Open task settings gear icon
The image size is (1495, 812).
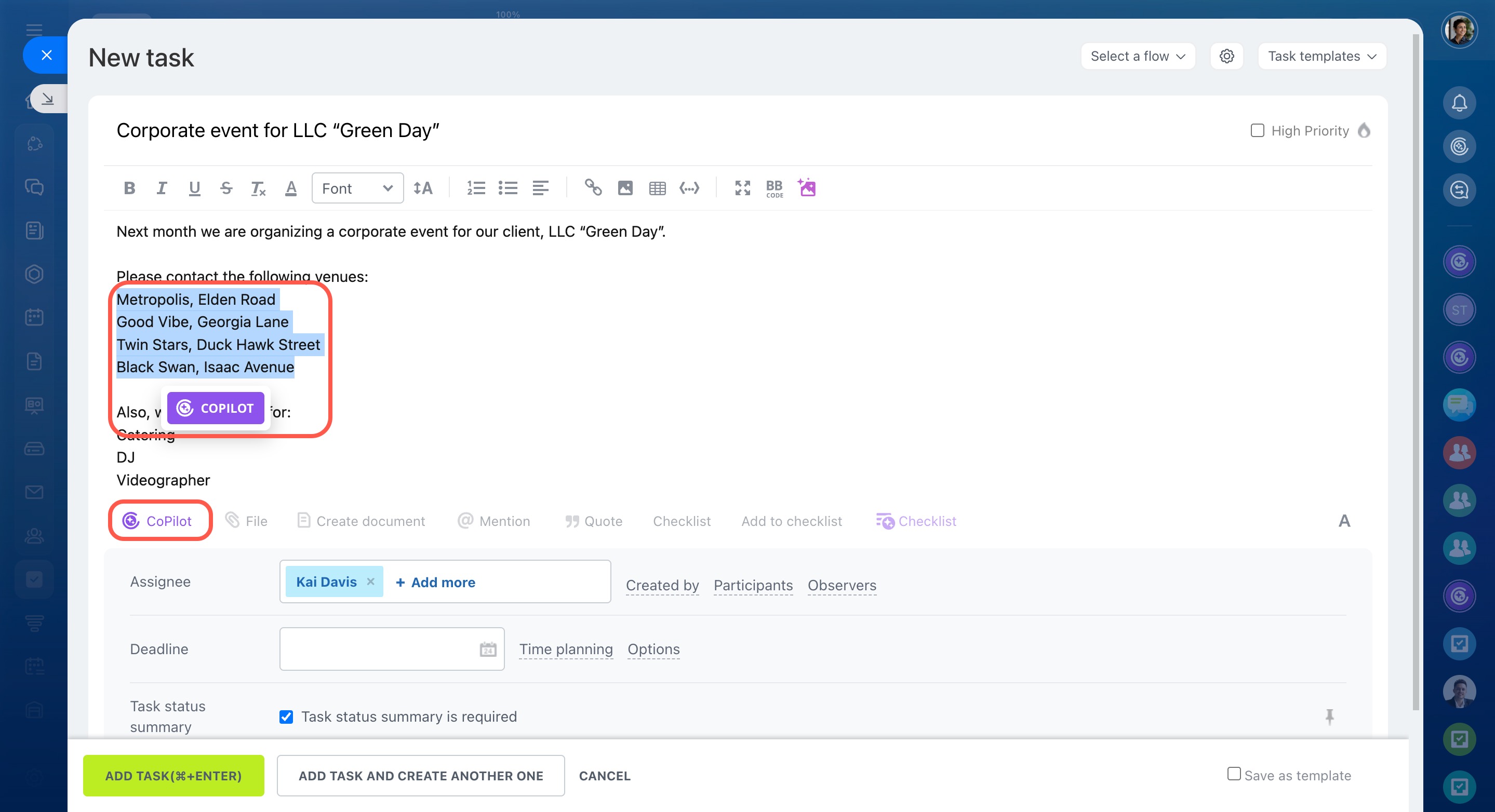(x=1226, y=56)
